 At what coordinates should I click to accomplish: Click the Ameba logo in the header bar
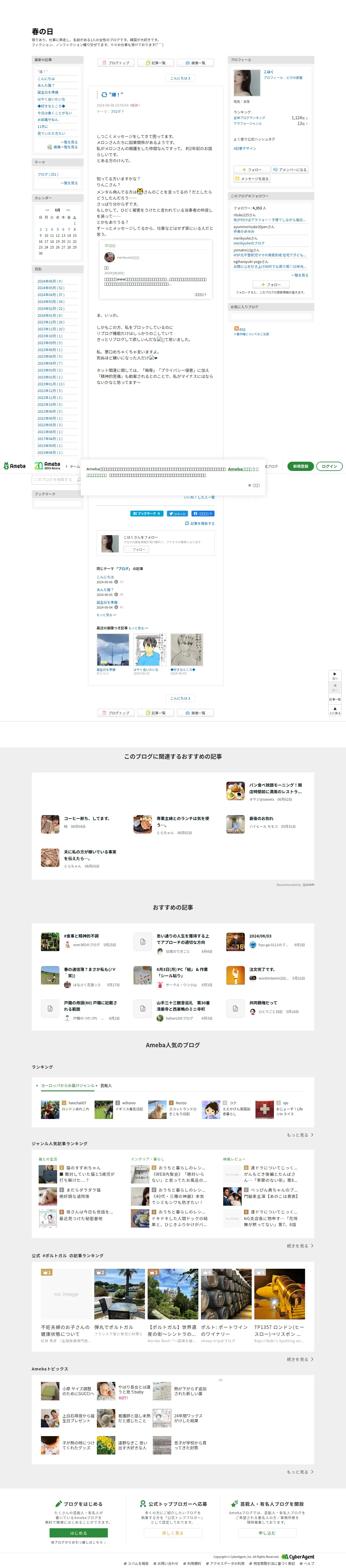point(15,466)
